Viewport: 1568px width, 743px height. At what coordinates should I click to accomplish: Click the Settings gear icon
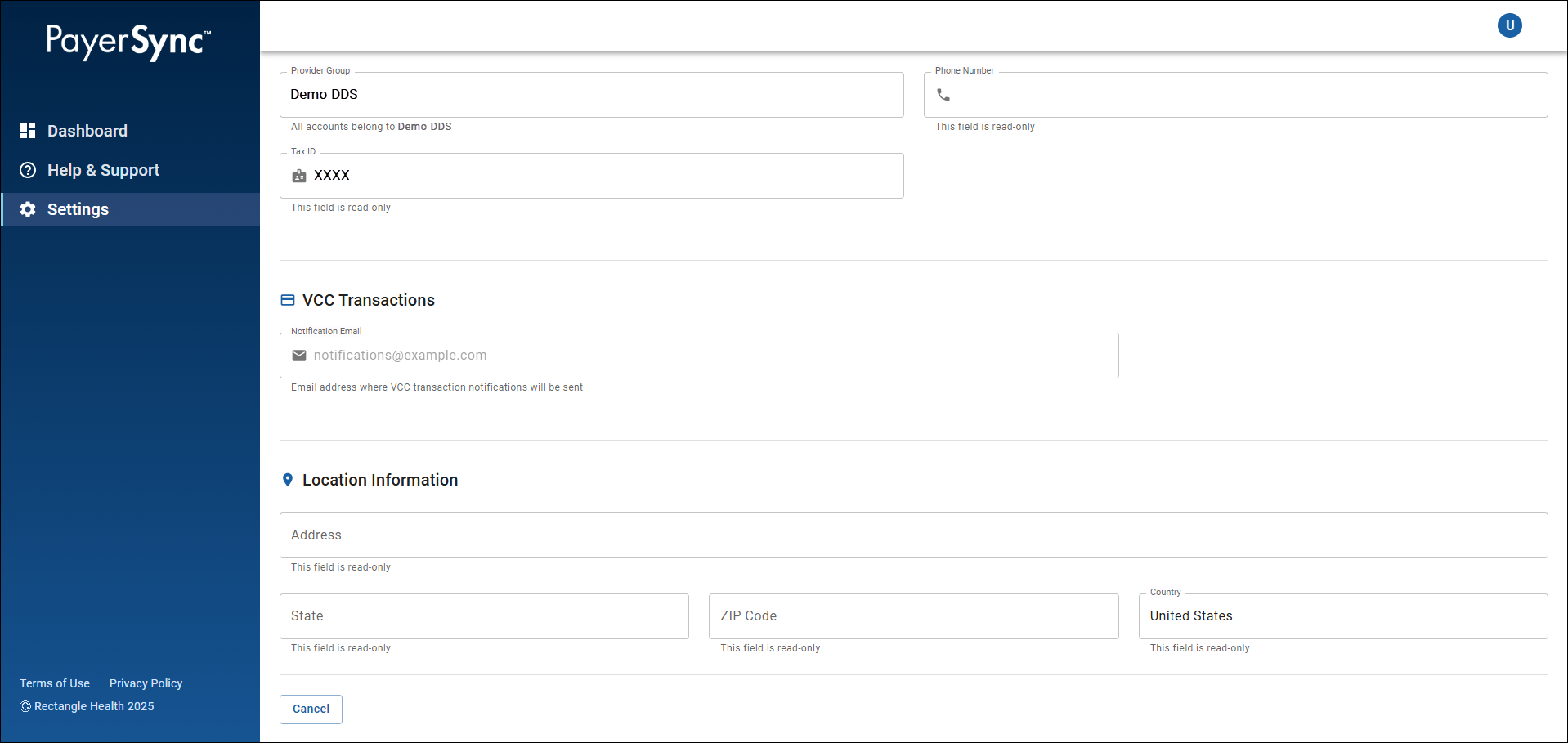click(x=28, y=209)
